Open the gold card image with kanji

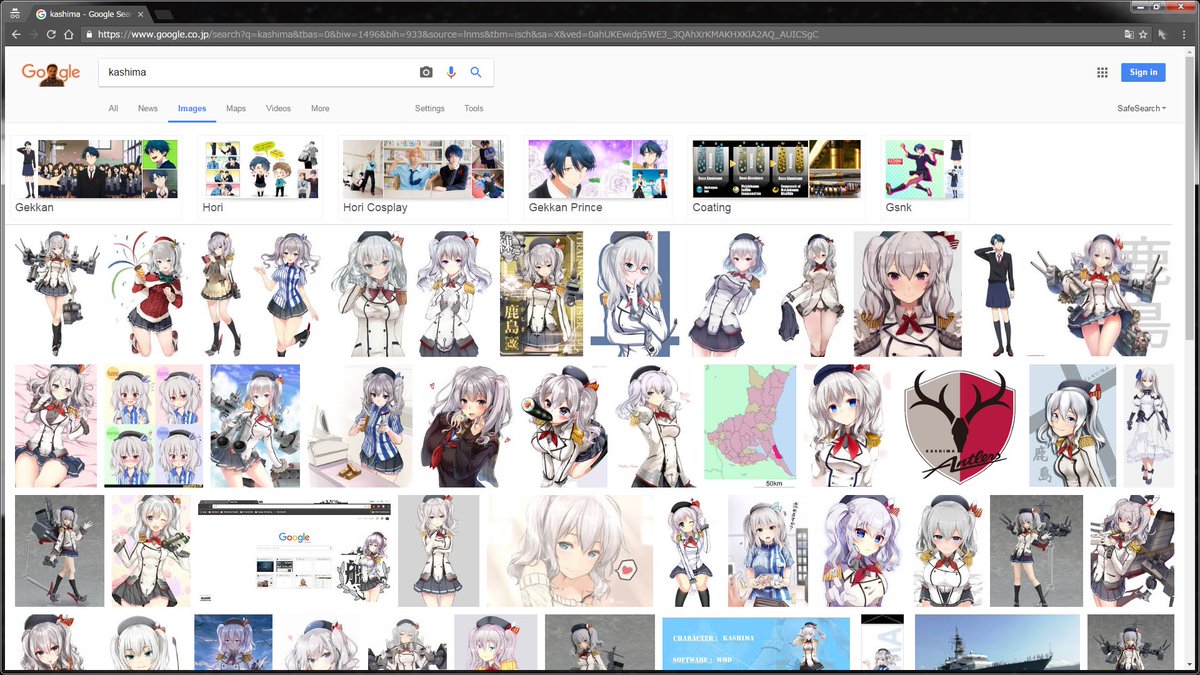(x=541, y=294)
